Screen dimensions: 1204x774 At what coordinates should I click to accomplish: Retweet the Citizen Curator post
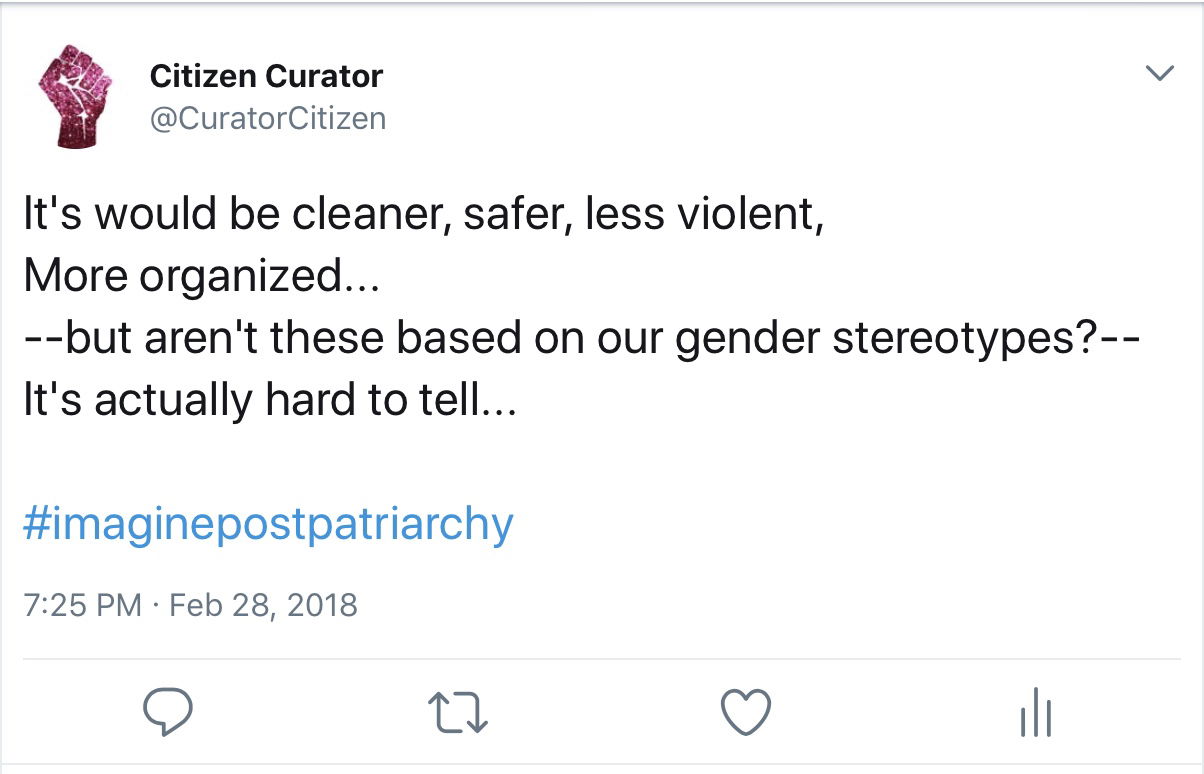pos(456,715)
